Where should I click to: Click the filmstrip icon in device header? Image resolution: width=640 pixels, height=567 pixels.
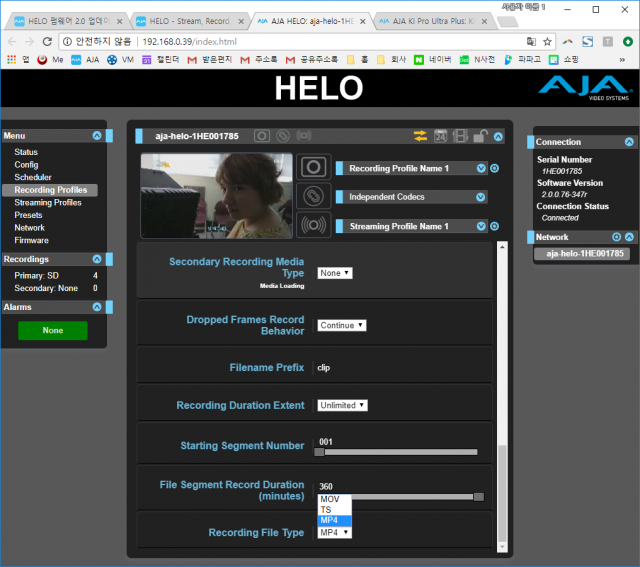(460, 136)
